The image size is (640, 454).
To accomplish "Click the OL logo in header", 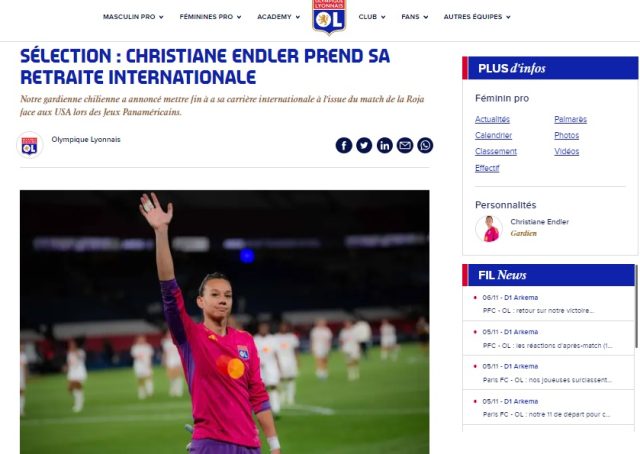I will (x=329, y=17).
